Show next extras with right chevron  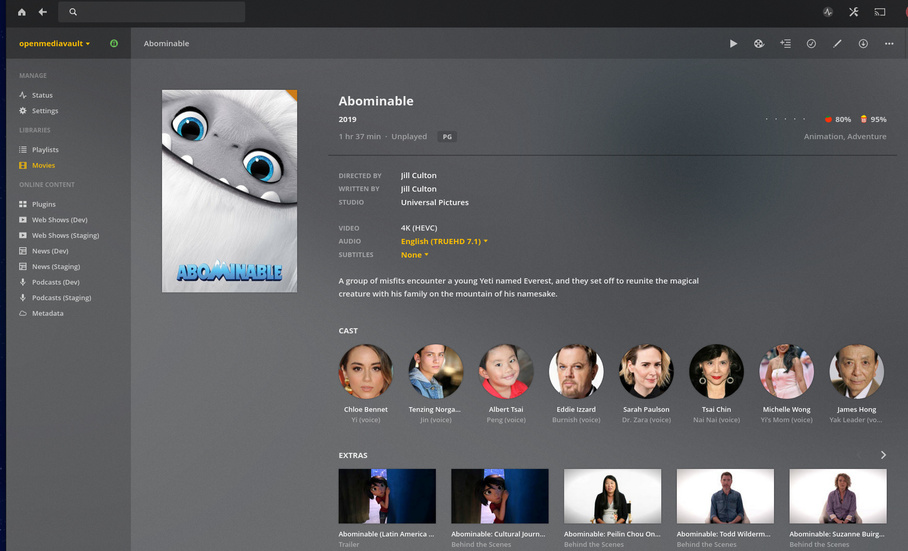coord(883,455)
